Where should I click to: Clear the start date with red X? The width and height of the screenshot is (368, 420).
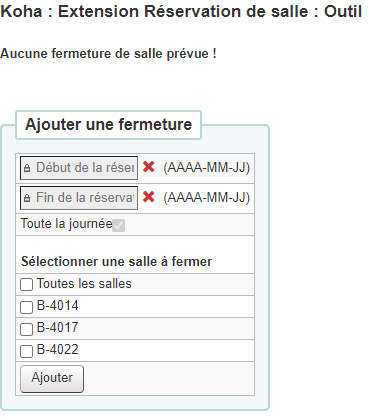tap(148, 167)
